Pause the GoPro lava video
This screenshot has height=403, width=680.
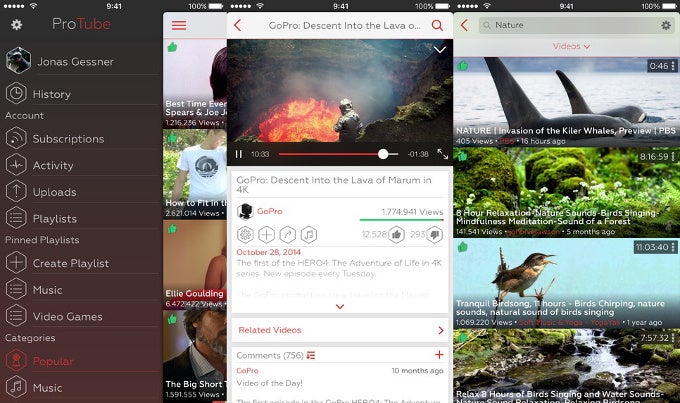point(239,154)
